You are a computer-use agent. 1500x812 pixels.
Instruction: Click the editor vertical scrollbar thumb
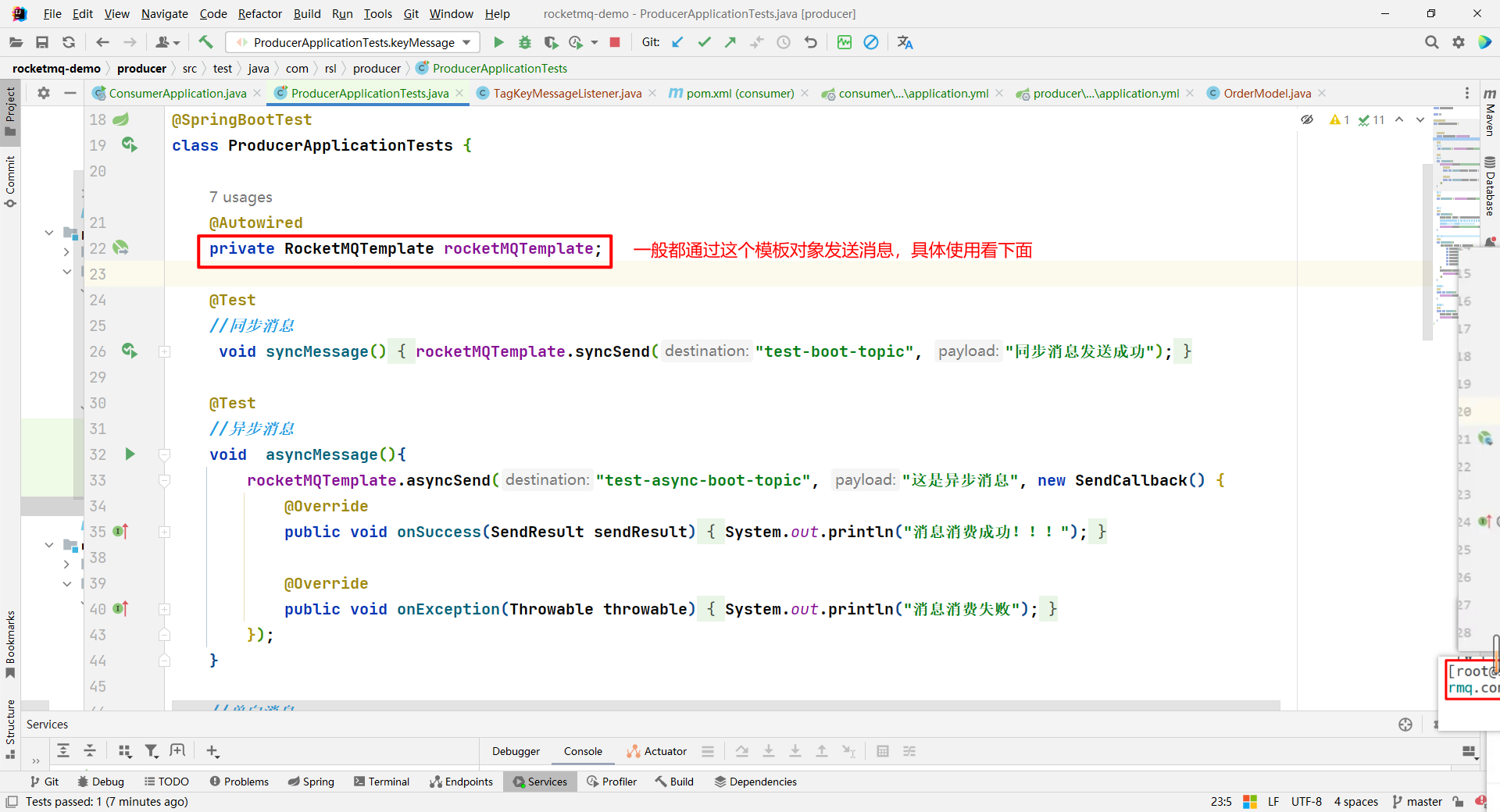[1428, 254]
